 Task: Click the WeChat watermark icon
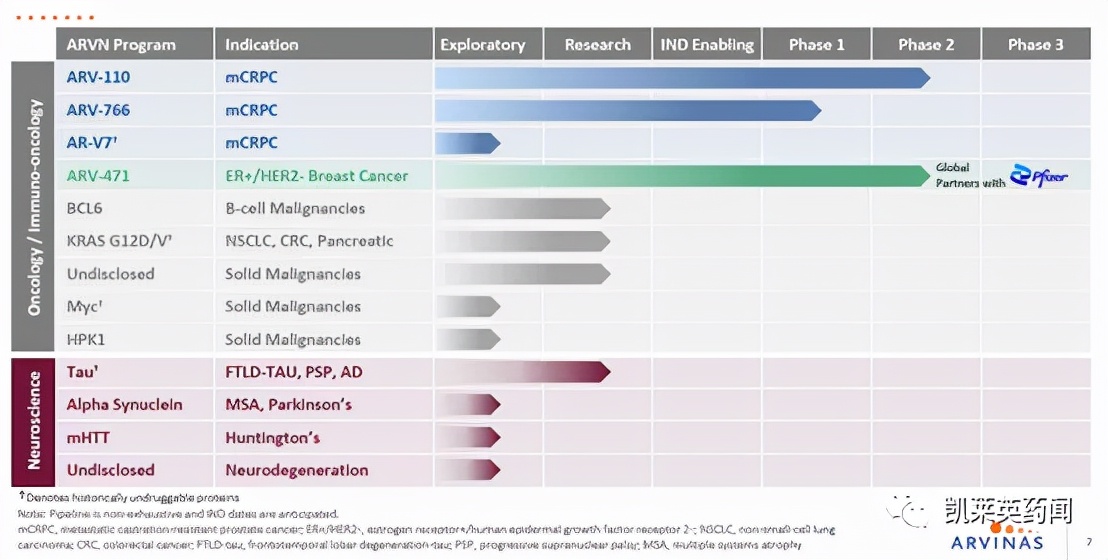coord(913,514)
